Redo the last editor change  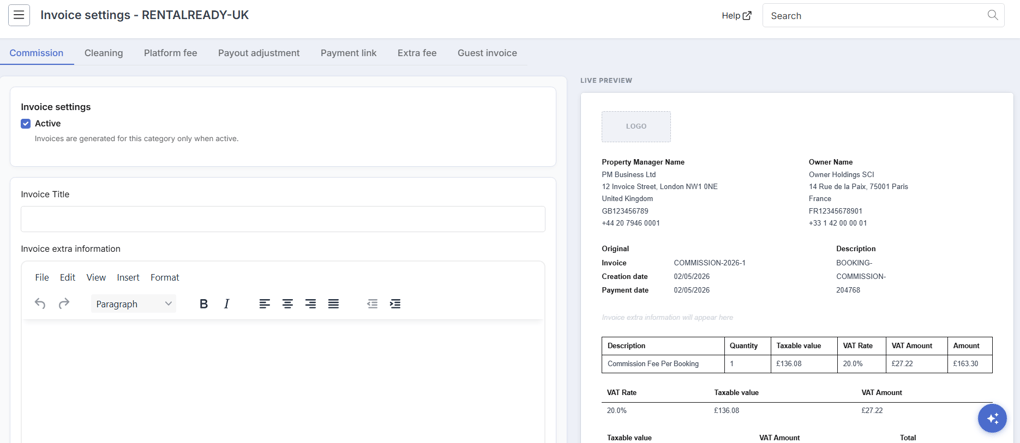coord(64,304)
